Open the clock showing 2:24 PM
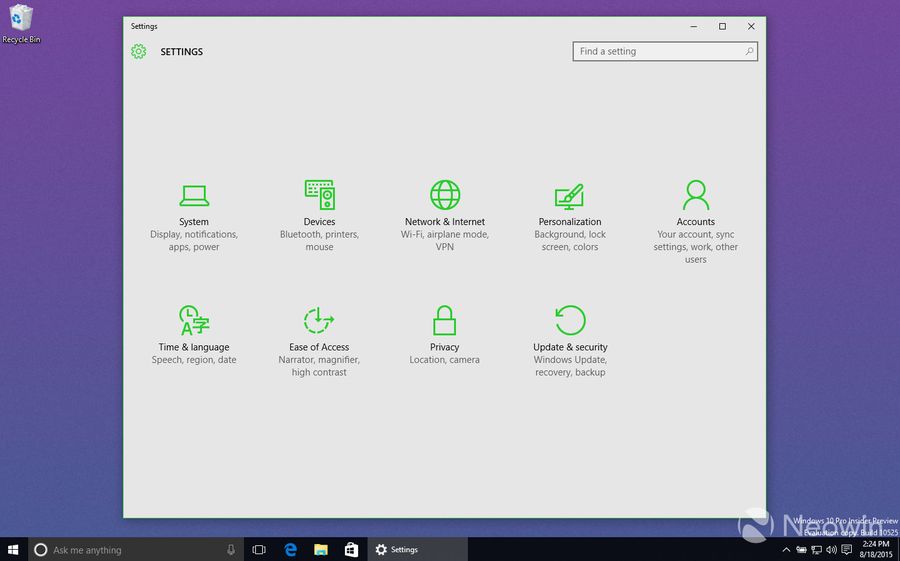Viewport: 900px width, 561px height. [x=876, y=550]
